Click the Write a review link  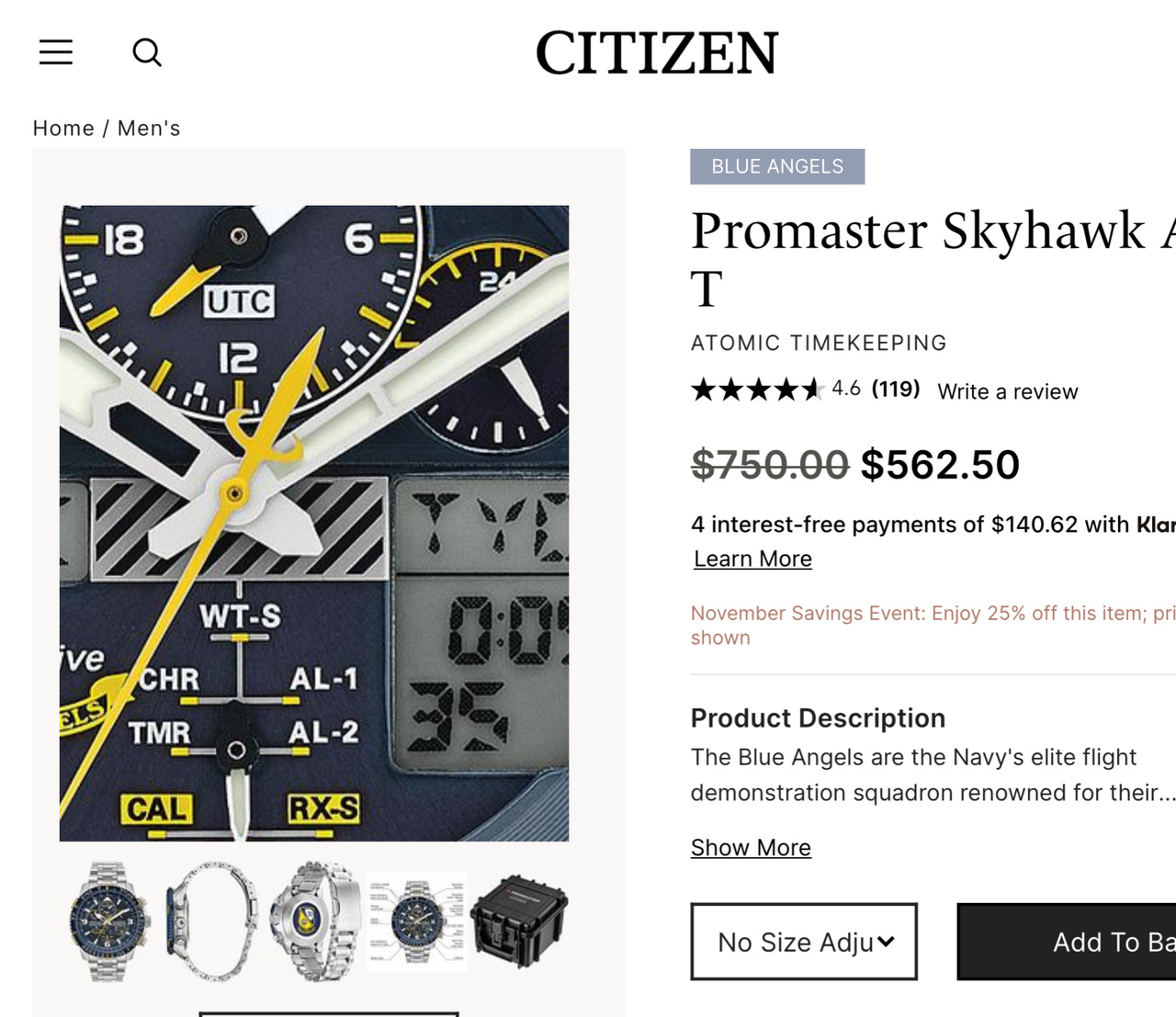pos(1008,391)
